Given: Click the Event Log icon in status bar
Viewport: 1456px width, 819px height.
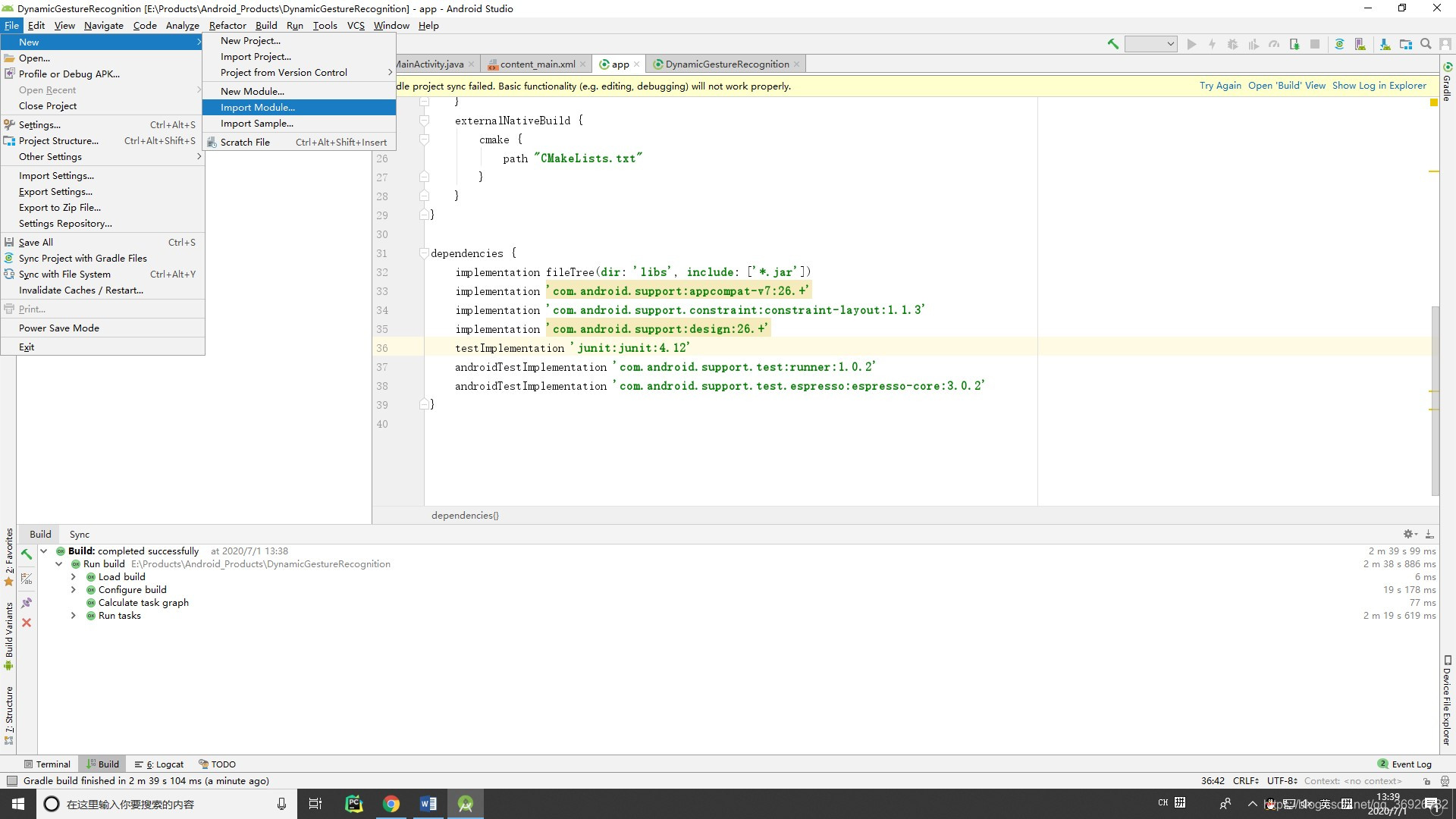Looking at the screenshot, I should click(1385, 763).
